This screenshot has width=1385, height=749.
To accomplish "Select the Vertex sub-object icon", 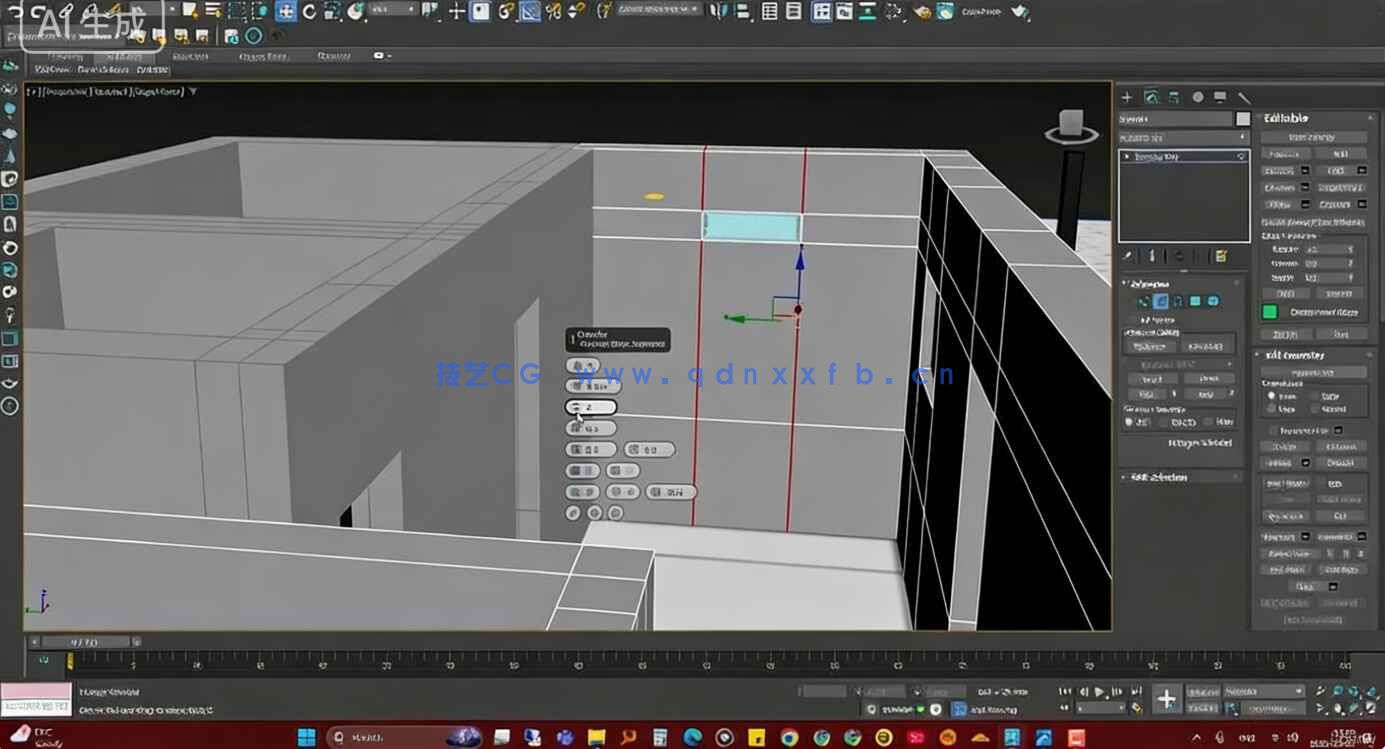I will [x=1144, y=301].
